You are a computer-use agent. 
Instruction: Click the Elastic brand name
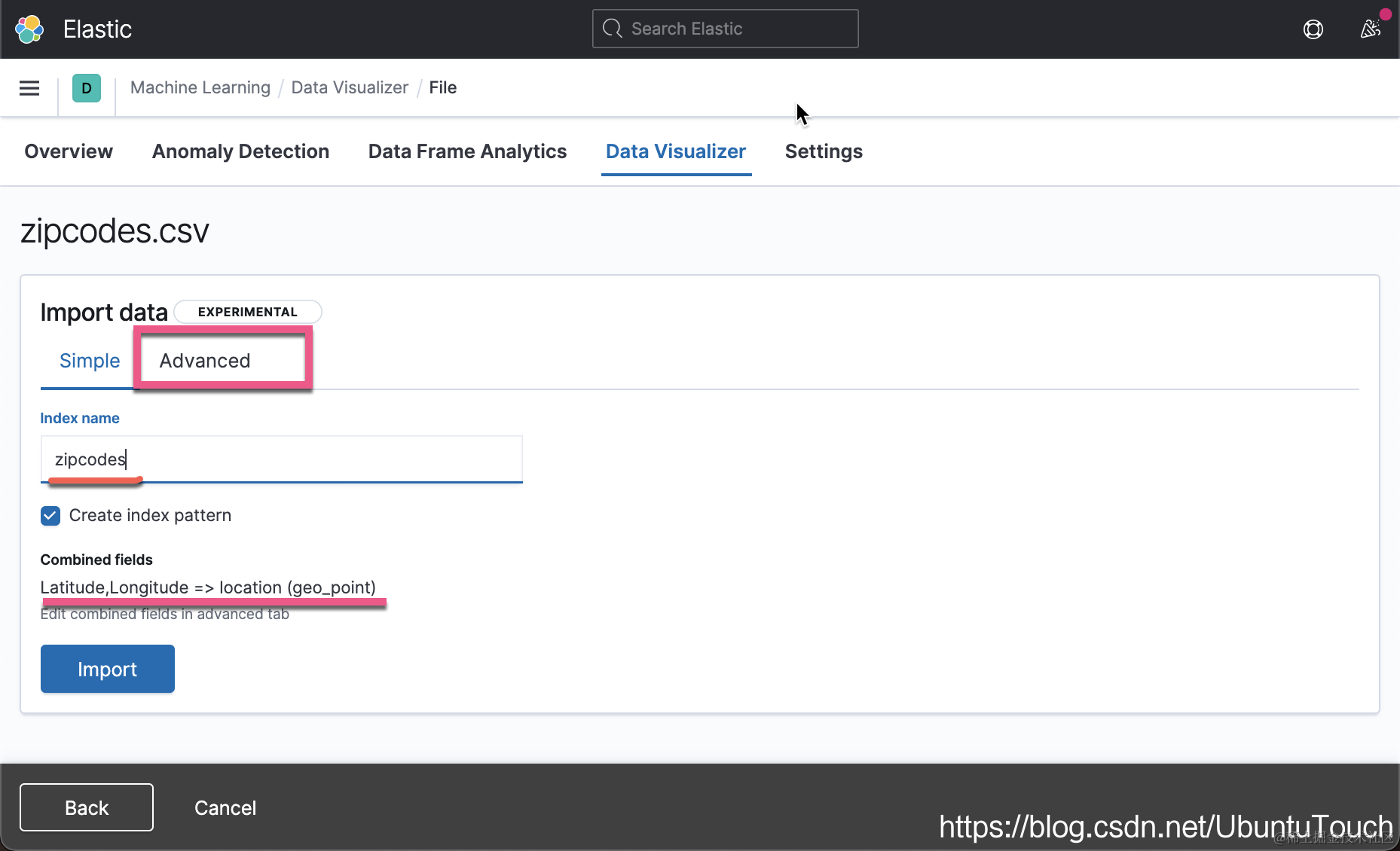(97, 29)
